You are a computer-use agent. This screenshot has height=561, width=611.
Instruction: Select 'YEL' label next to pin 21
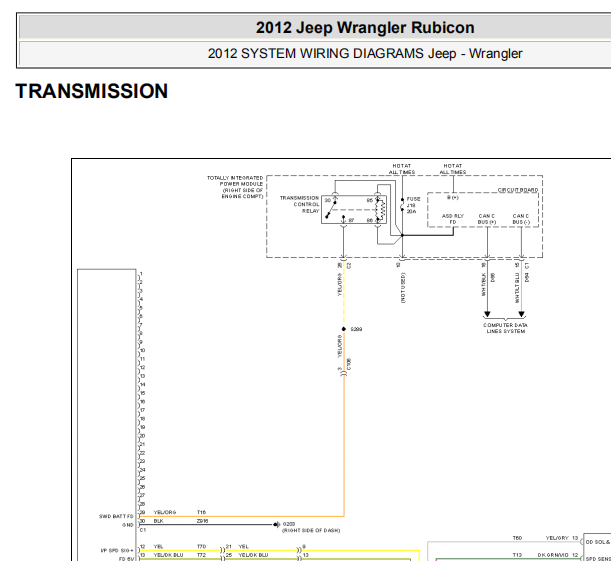tap(243, 547)
